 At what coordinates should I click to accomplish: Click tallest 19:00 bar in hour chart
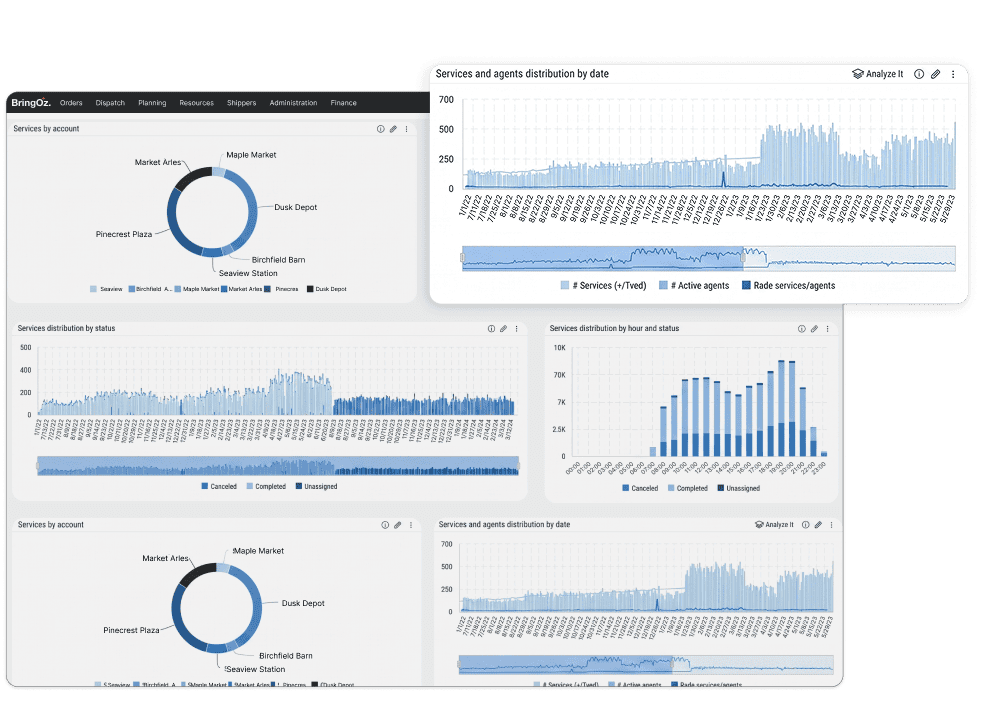[x=781, y=408]
